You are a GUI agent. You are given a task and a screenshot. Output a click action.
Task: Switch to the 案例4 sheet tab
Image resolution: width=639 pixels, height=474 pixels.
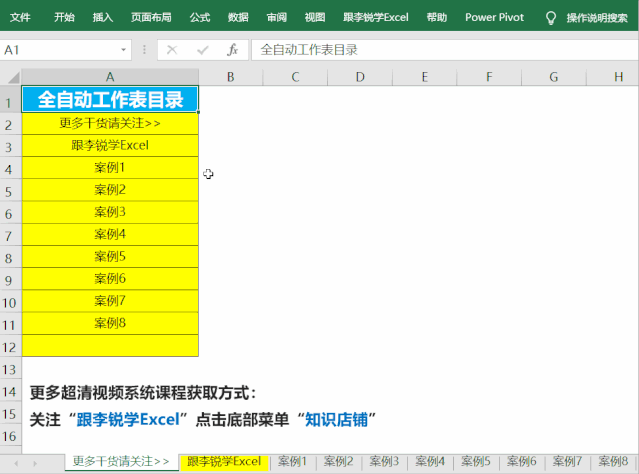[430, 462]
